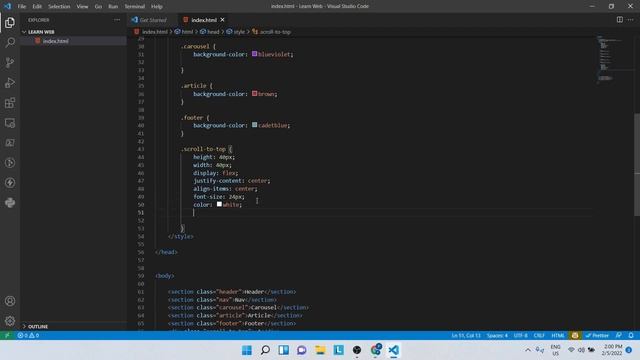This screenshot has height=360, width=640.
Task: Open the View menu
Action: pos(82,7)
